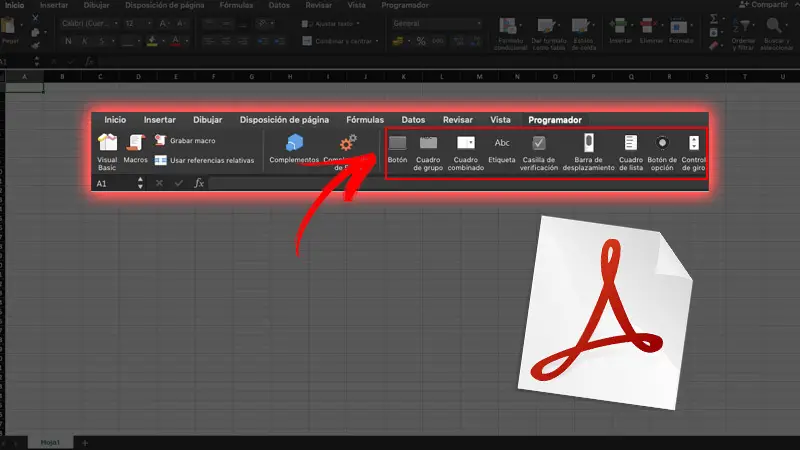
Task: Click the Compartir share button
Action: (763, 5)
